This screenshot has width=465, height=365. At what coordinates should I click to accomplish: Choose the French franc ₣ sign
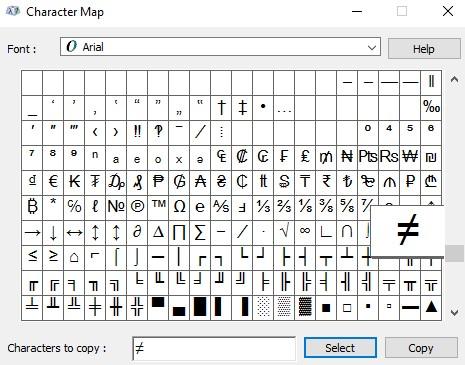pos(284,158)
